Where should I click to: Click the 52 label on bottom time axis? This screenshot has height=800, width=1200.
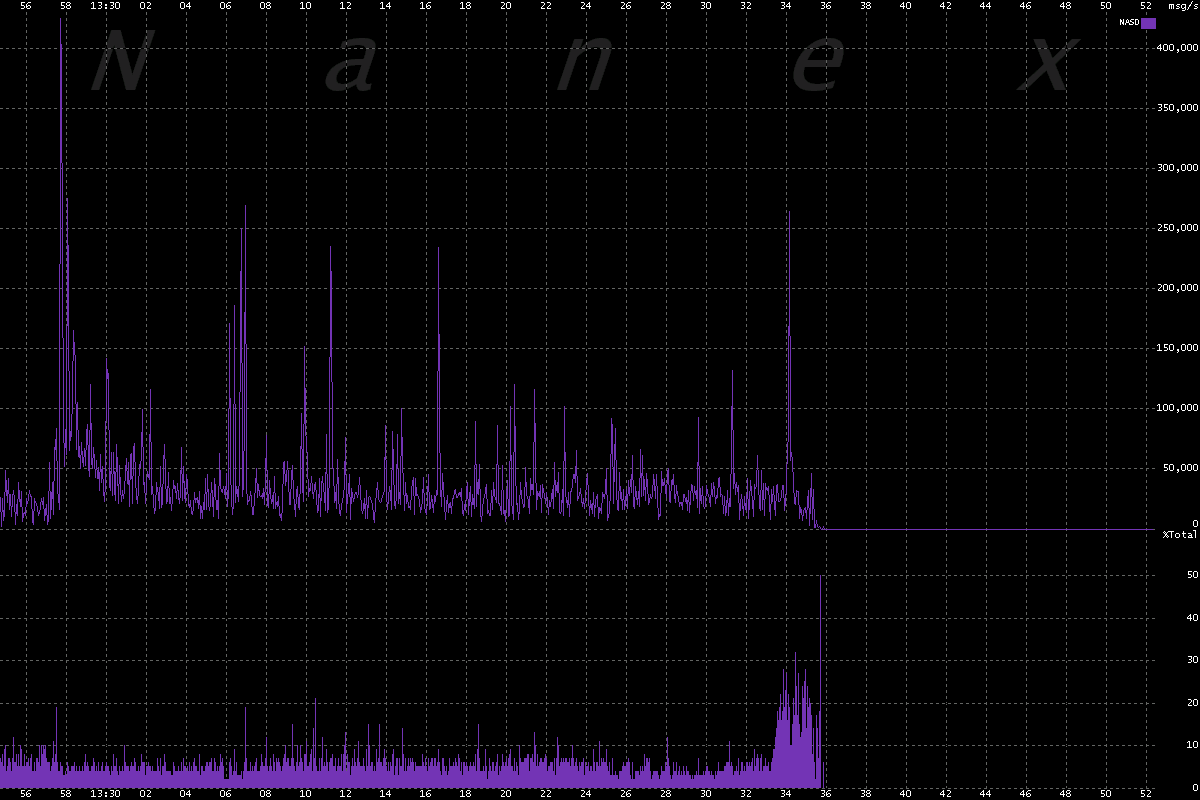(x=1146, y=794)
